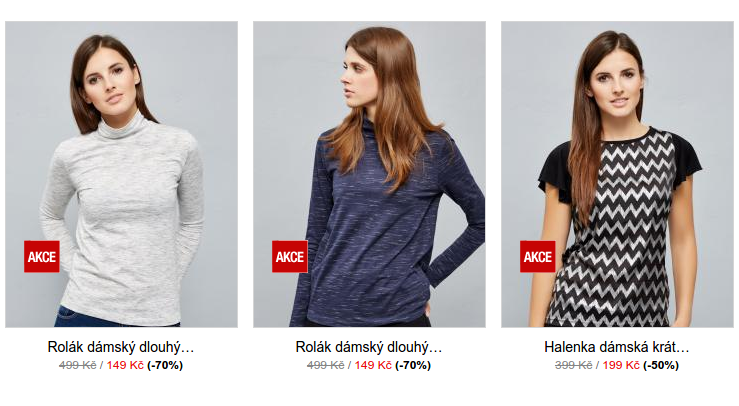
Task: Click the crossed-out 399 Kč original price
Action: 574,365
